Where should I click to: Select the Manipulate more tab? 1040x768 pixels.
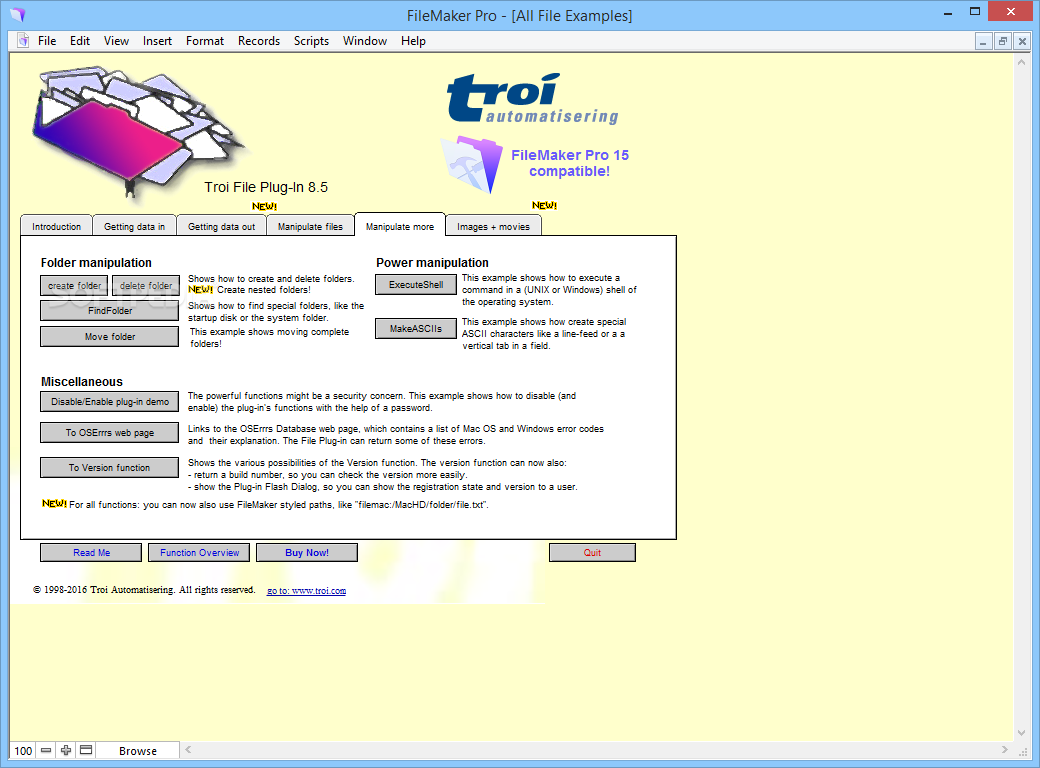(400, 226)
